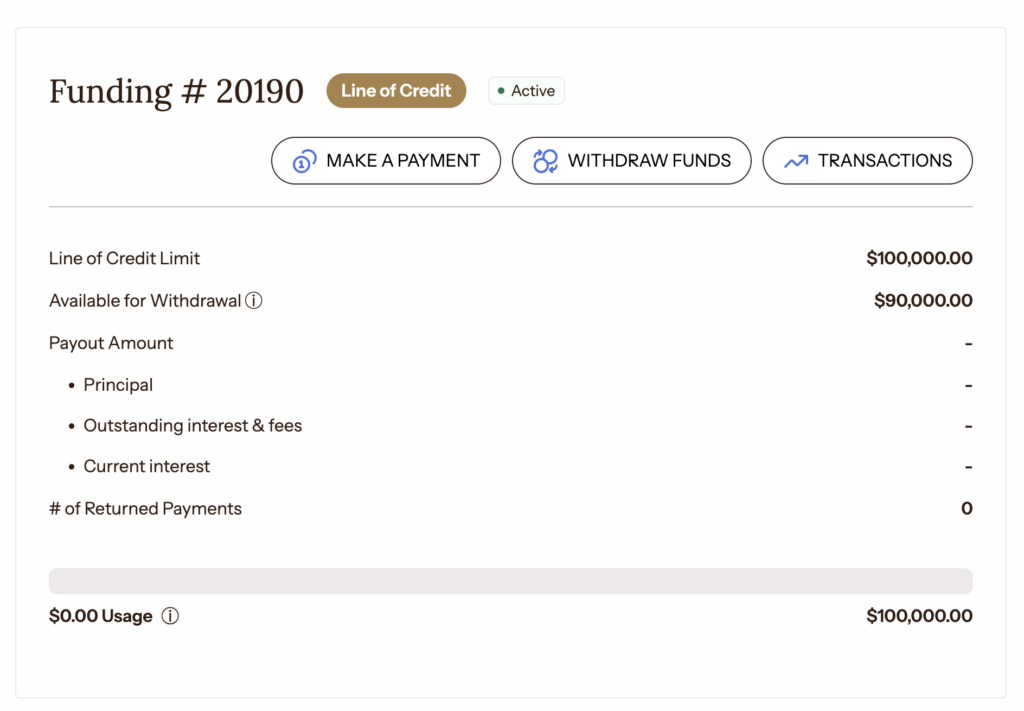
Task: Click the $90,000.00 available amount
Action: coord(922,300)
